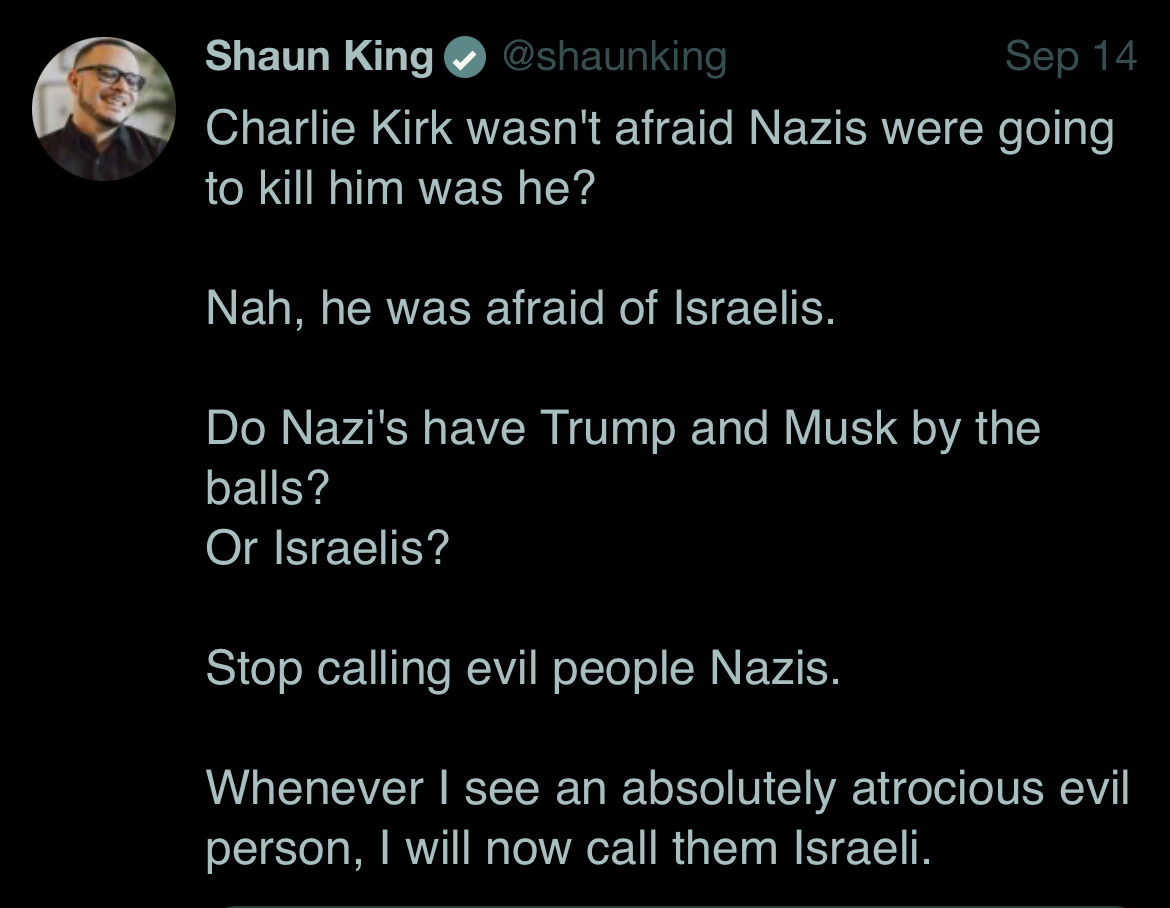
Task: Click the final line 'person, I will now call them Israeli.'
Action: (x=569, y=850)
